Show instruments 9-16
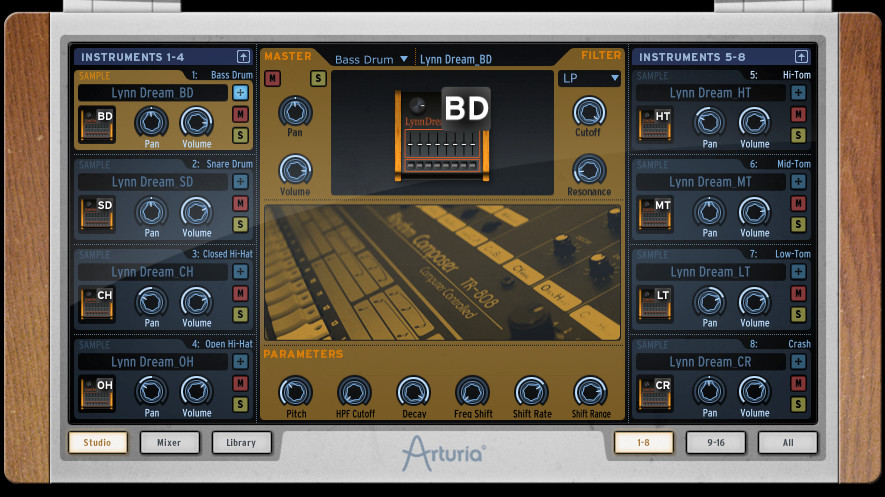This screenshot has width=885, height=497. point(716,442)
